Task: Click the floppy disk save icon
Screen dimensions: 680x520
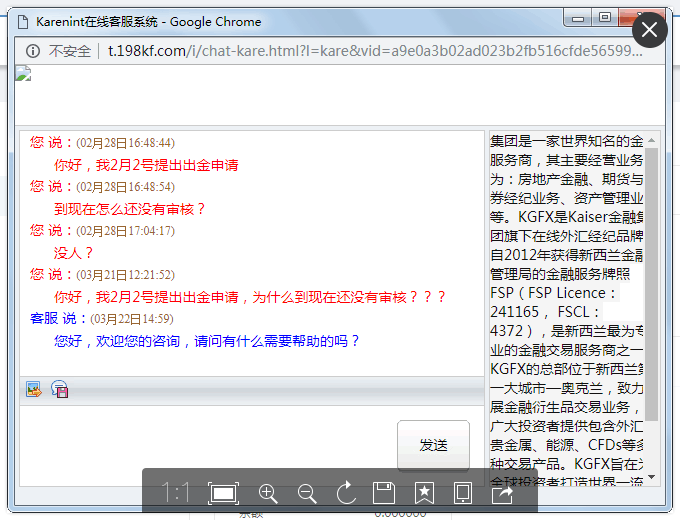Action: (x=384, y=493)
